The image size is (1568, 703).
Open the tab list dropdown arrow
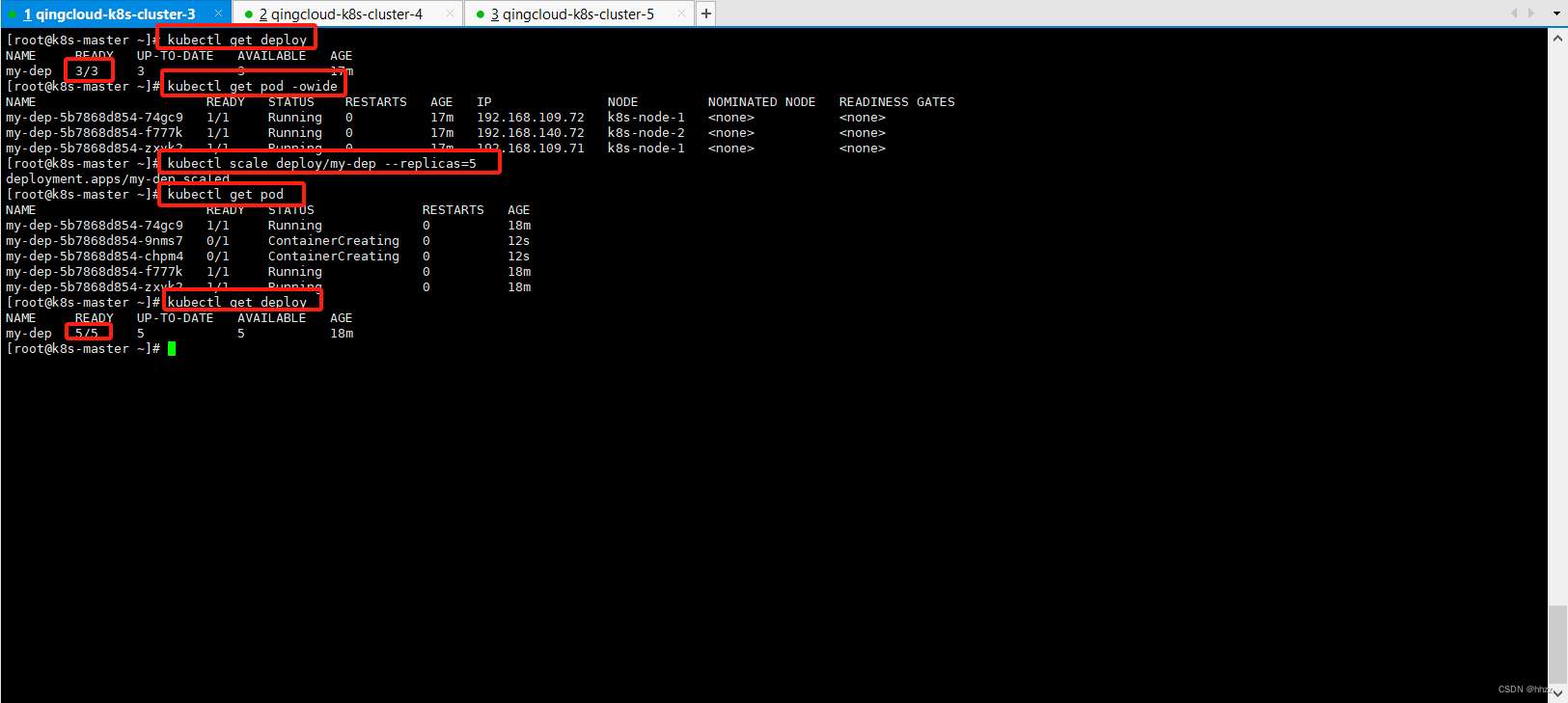(x=1556, y=14)
